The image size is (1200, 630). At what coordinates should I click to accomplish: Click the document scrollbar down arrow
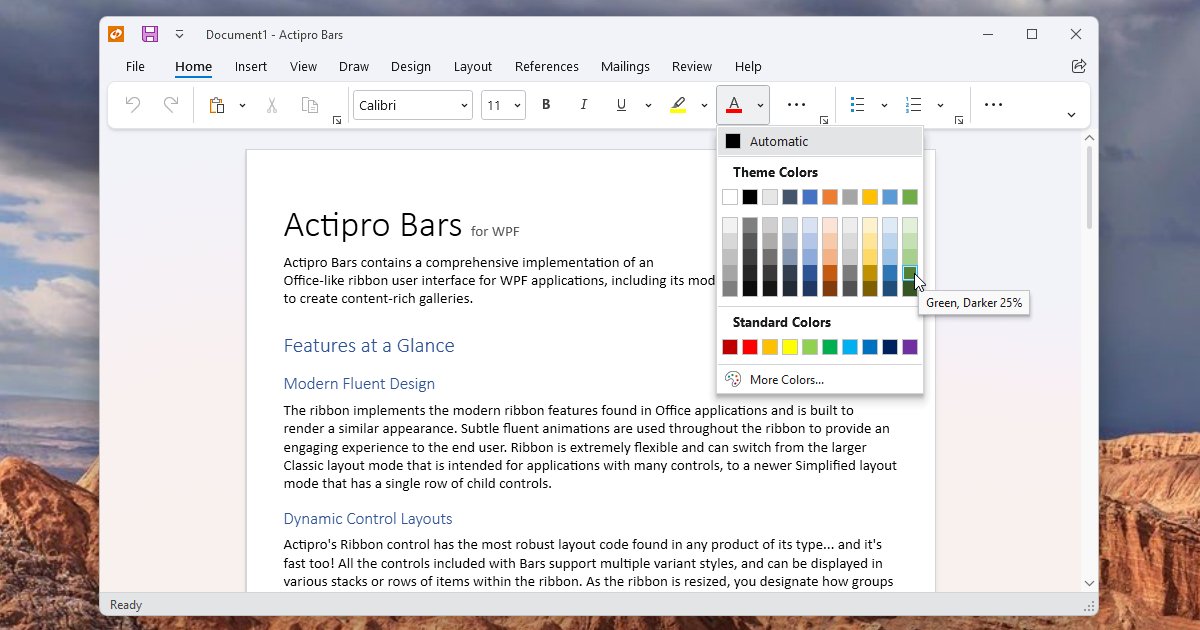point(1090,583)
